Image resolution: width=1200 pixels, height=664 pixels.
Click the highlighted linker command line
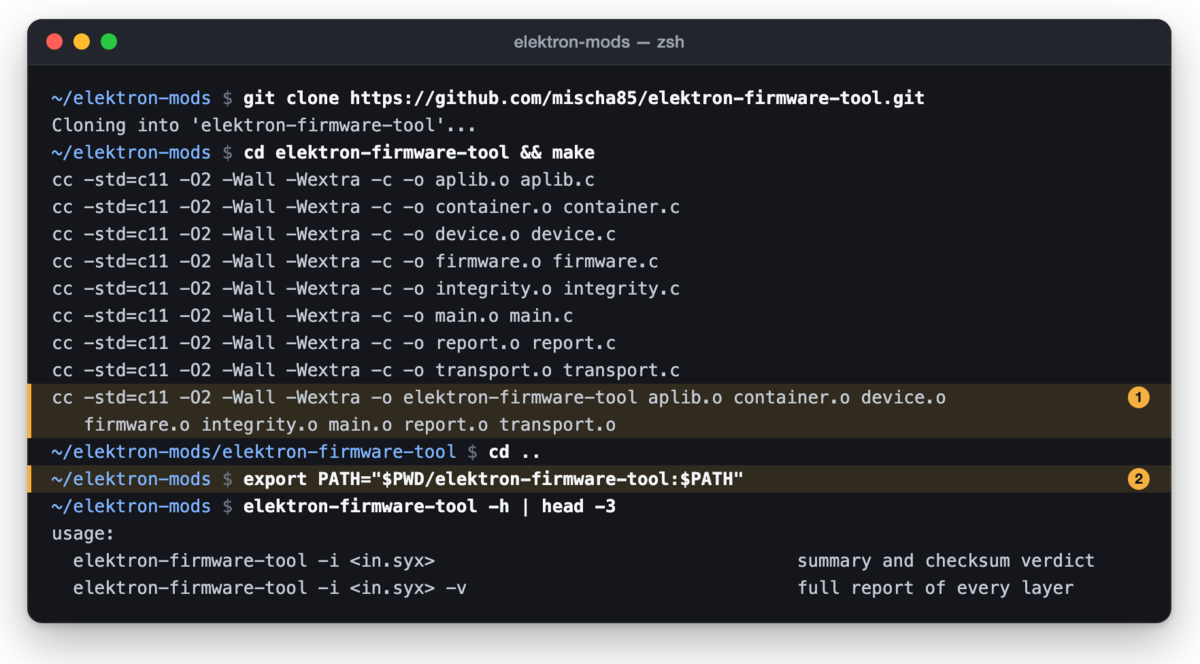[x=599, y=411]
